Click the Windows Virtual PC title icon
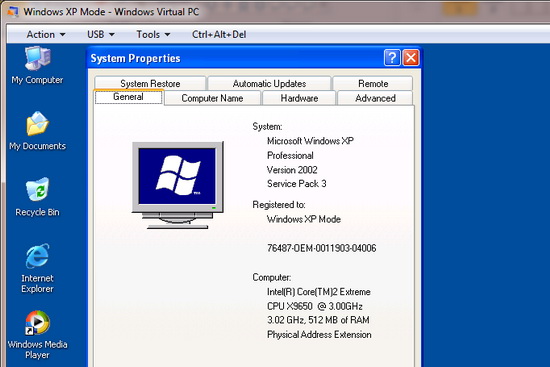The image size is (550, 367). coord(13,12)
